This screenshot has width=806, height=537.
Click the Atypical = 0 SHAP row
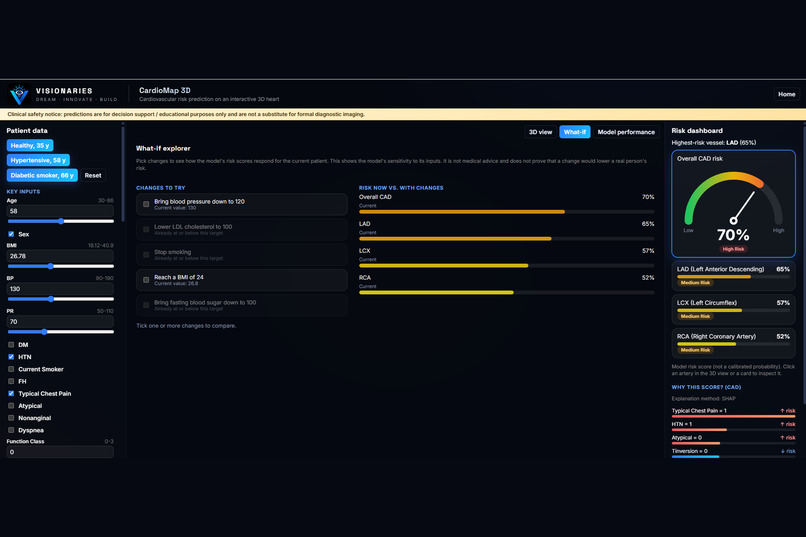click(x=733, y=439)
